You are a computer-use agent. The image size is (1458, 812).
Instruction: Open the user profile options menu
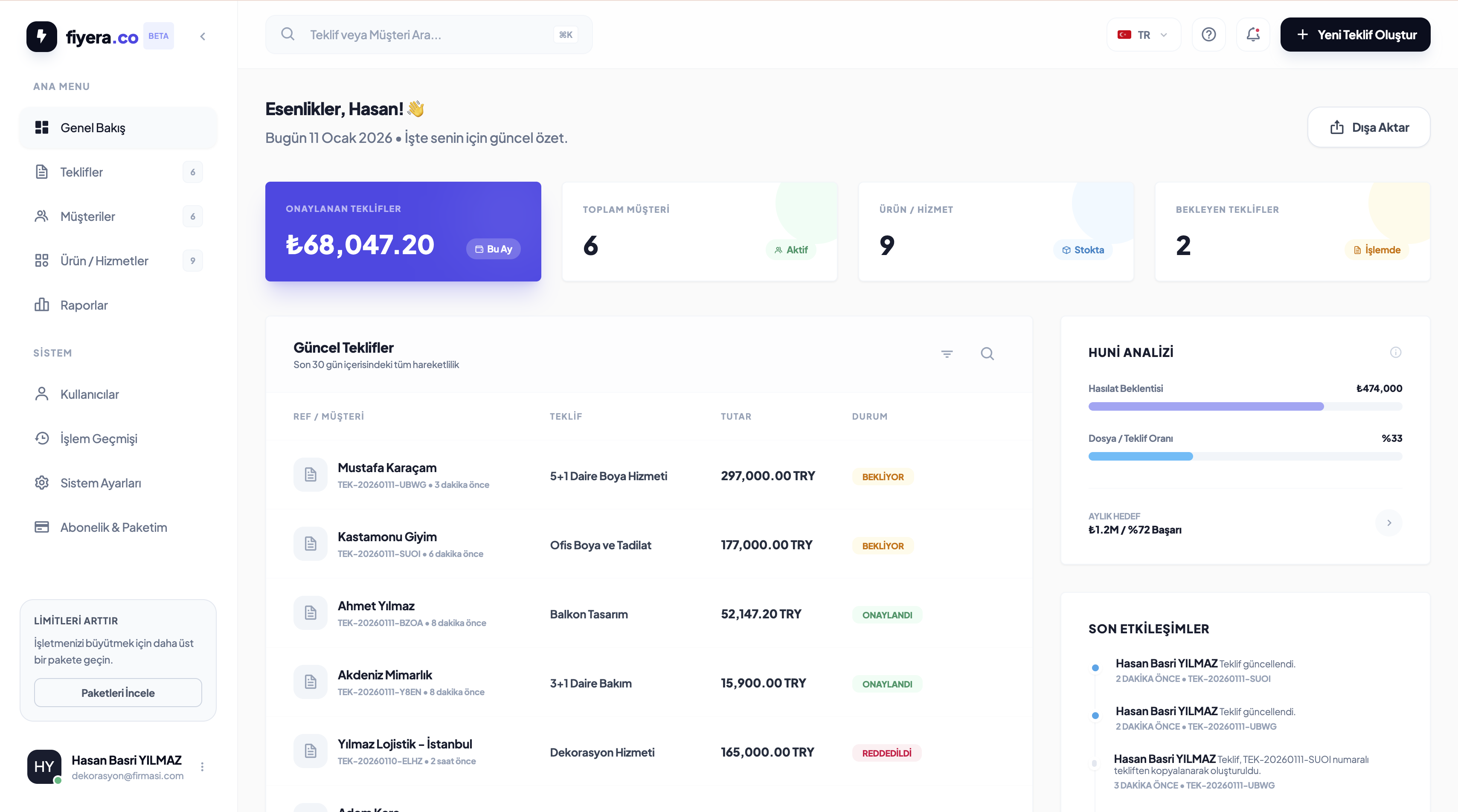pyautogui.click(x=202, y=767)
